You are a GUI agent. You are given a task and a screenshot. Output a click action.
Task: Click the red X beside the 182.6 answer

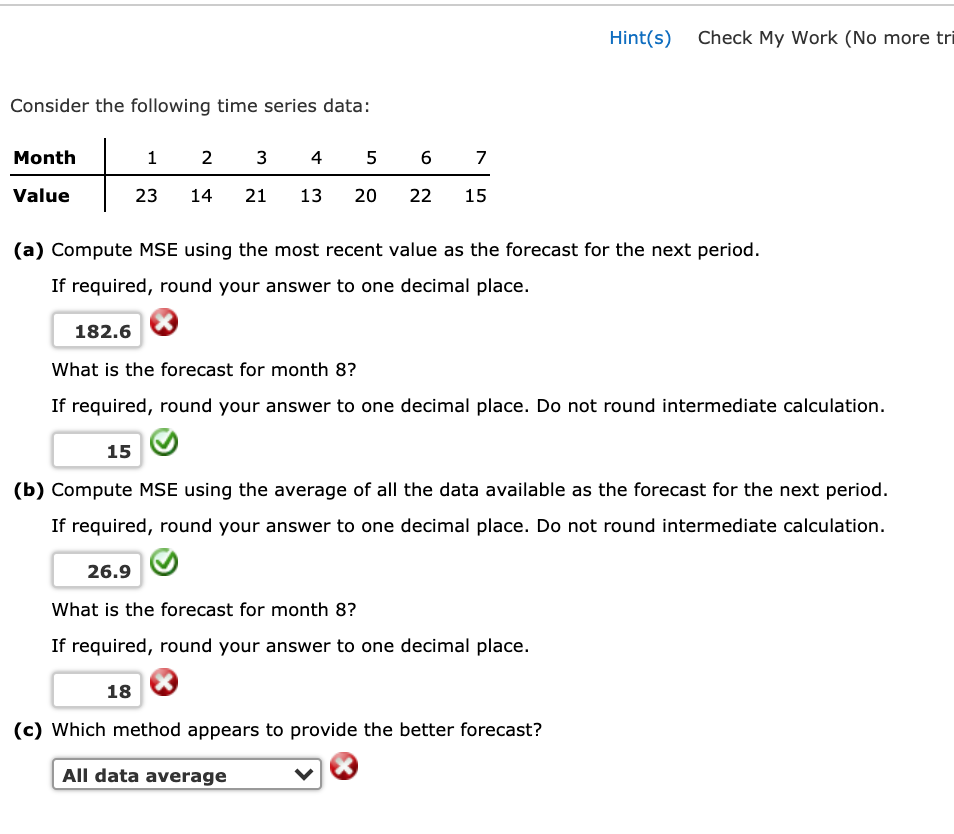coord(164,322)
